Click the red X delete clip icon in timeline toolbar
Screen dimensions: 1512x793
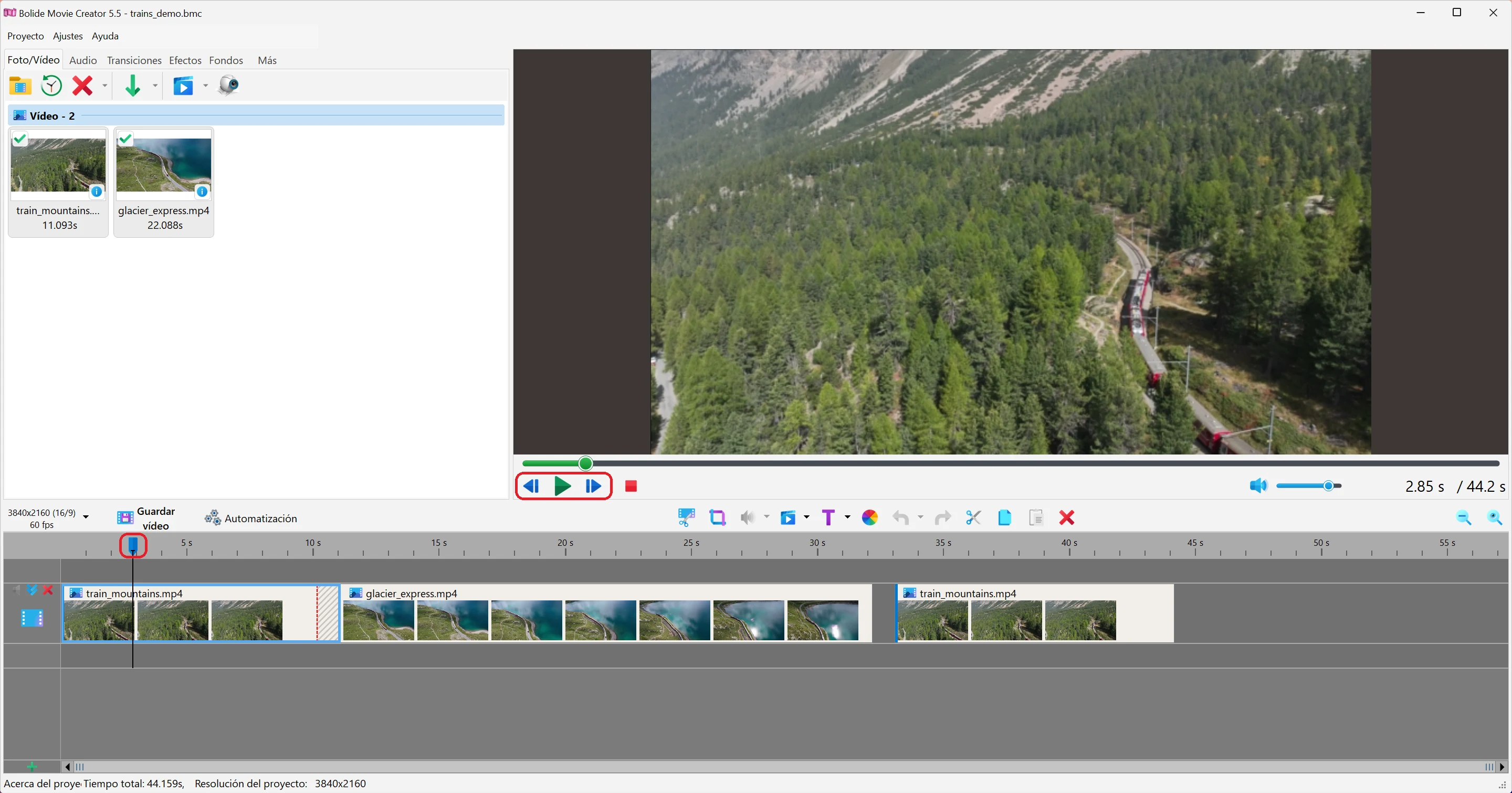(x=1067, y=517)
